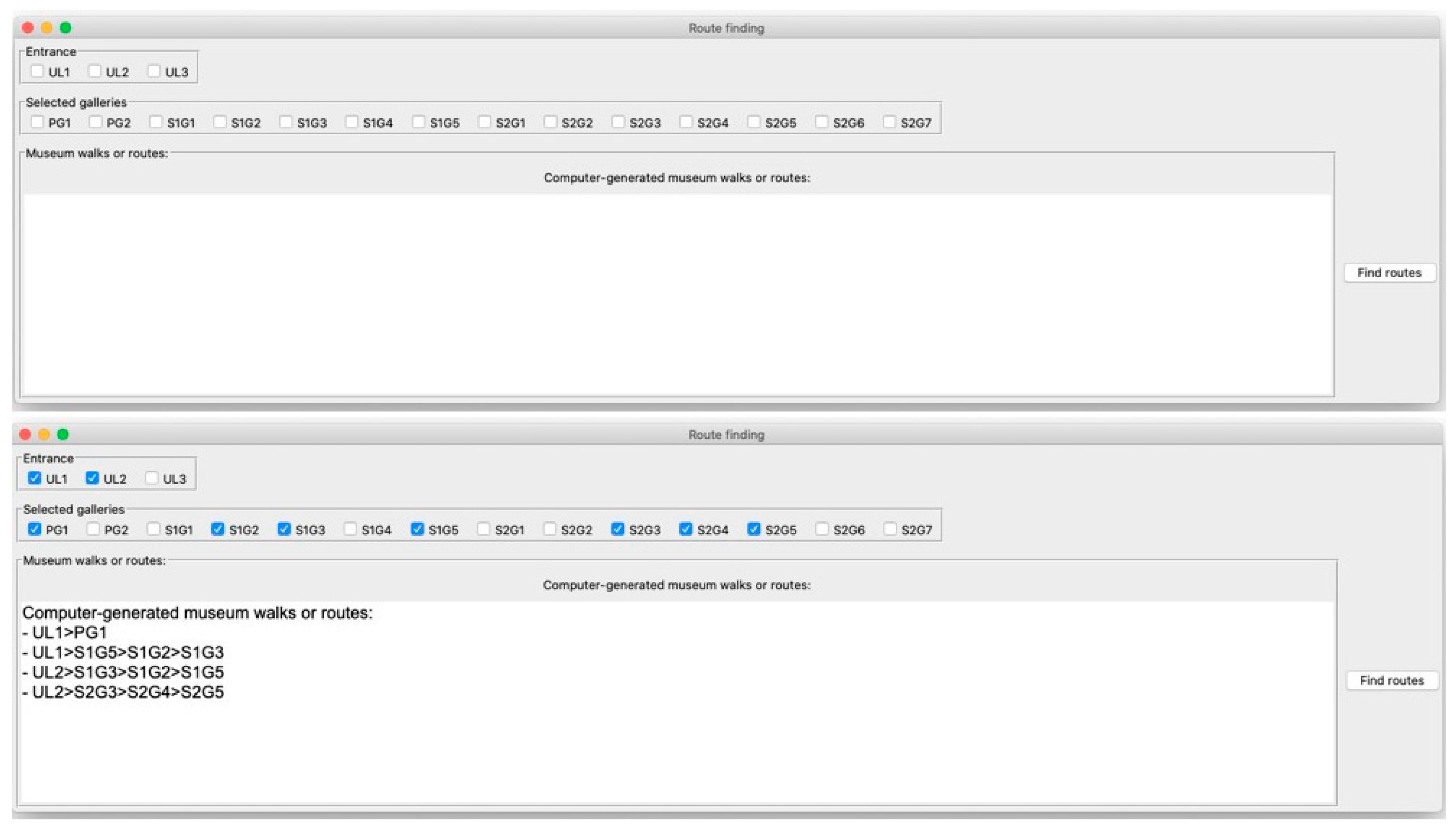
Task: Uncheck S1G5 gallery in bottom window
Action: [418, 529]
